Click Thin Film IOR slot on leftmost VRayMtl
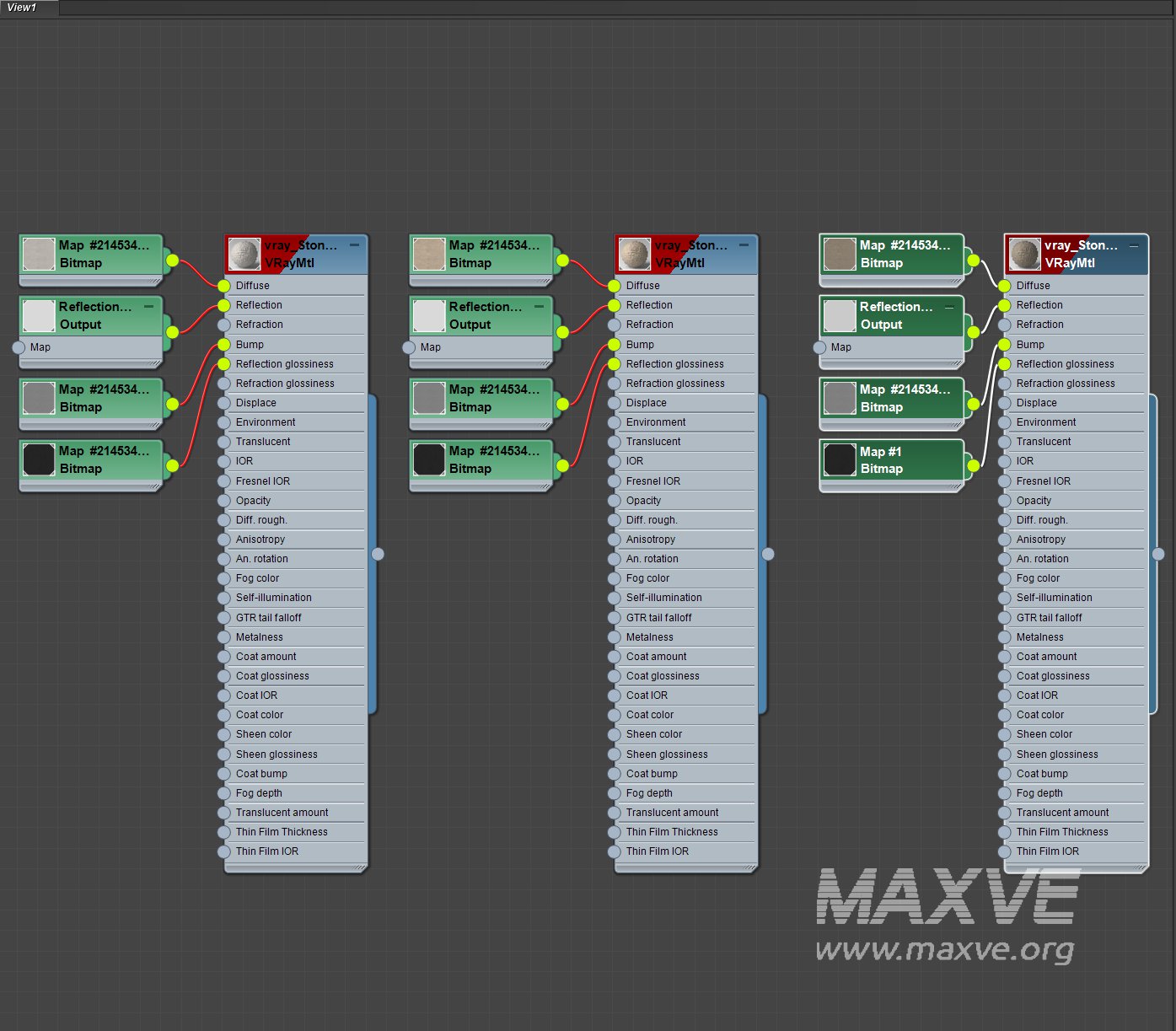This screenshot has width=1176, height=1031. click(x=267, y=851)
